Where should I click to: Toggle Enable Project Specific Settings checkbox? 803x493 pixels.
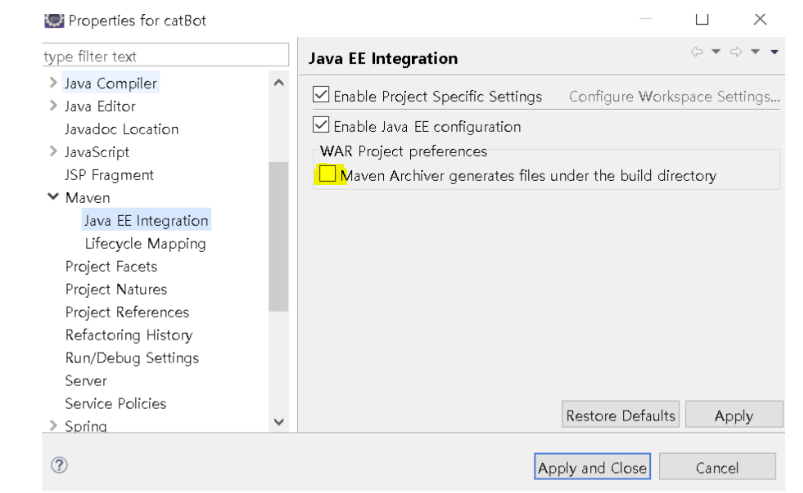click(x=321, y=96)
